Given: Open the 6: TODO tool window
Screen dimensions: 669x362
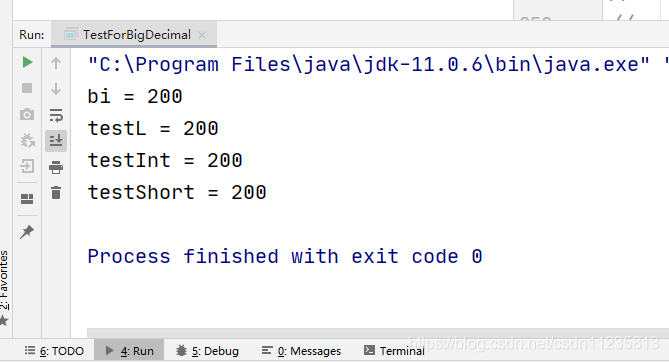Looking at the screenshot, I should 54,351.
